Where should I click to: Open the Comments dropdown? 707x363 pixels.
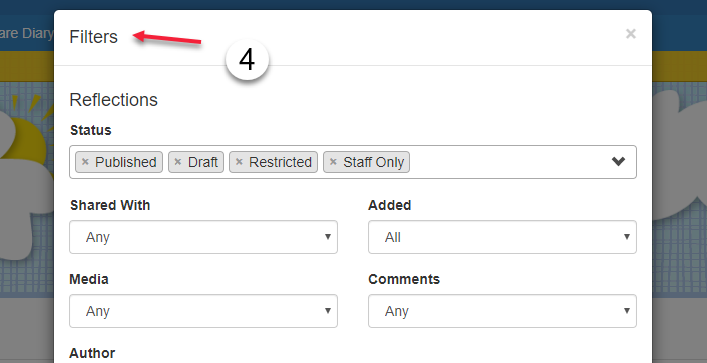(x=502, y=311)
